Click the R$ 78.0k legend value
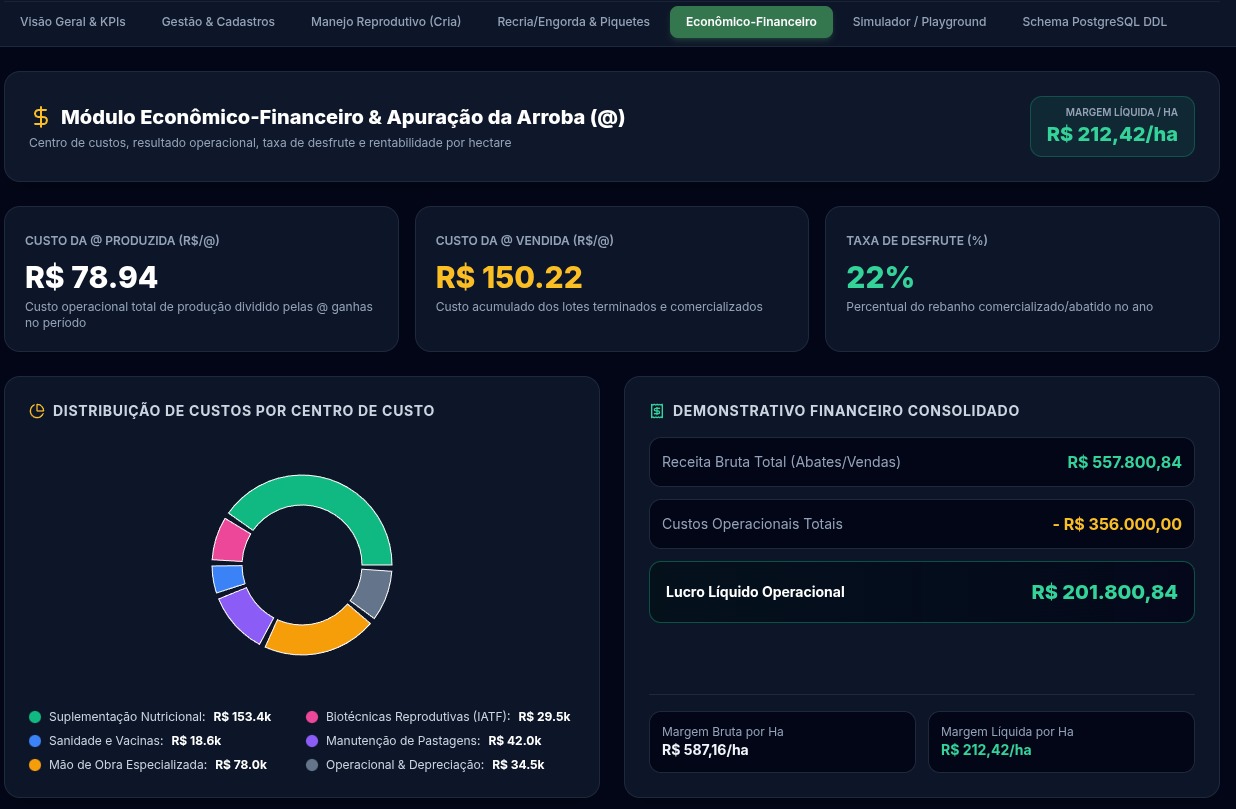The image size is (1236, 809). pyautogui.click(x=241, y=765)
